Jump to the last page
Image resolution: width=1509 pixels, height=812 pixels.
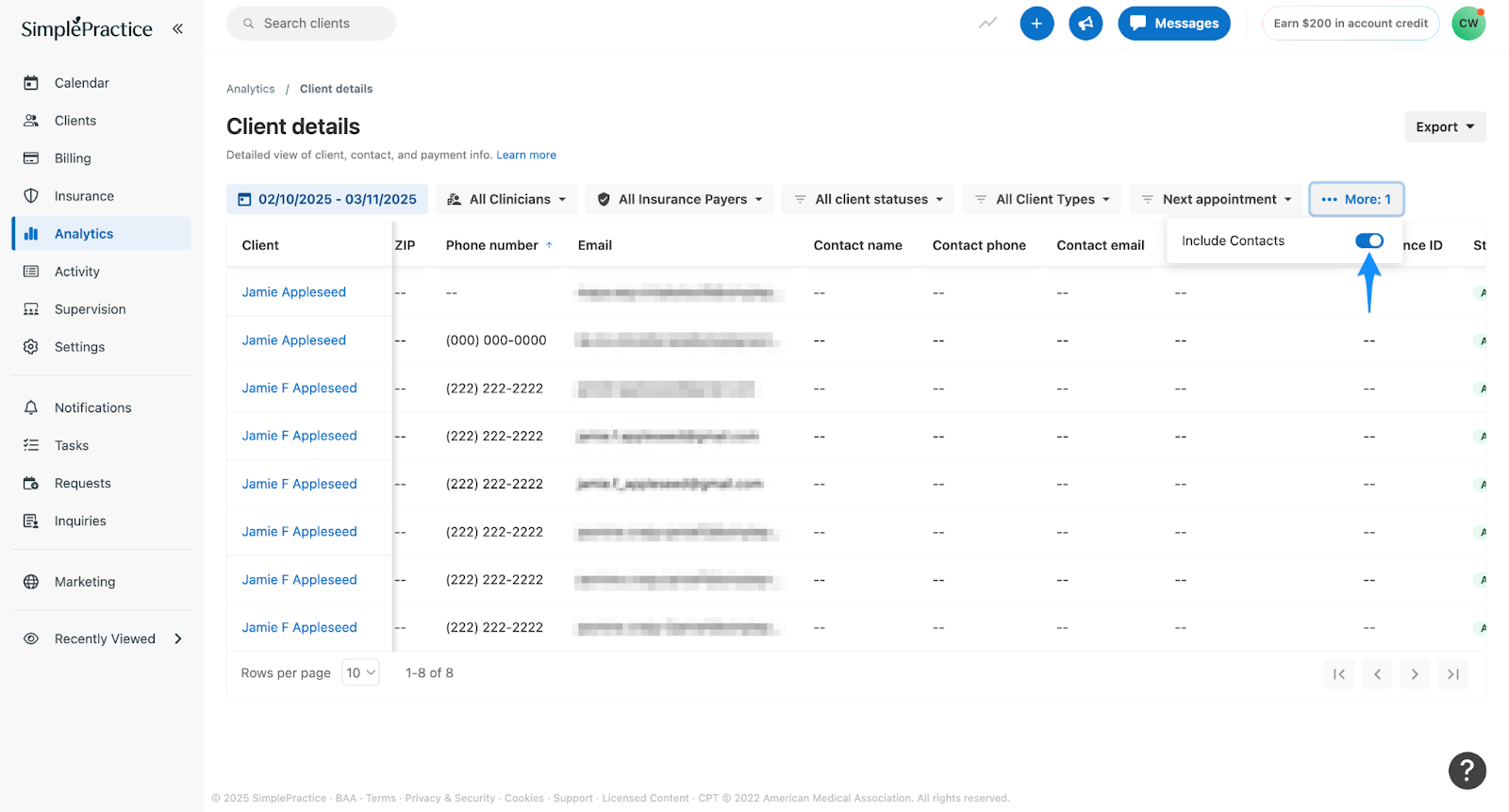tap(1452, 673)
